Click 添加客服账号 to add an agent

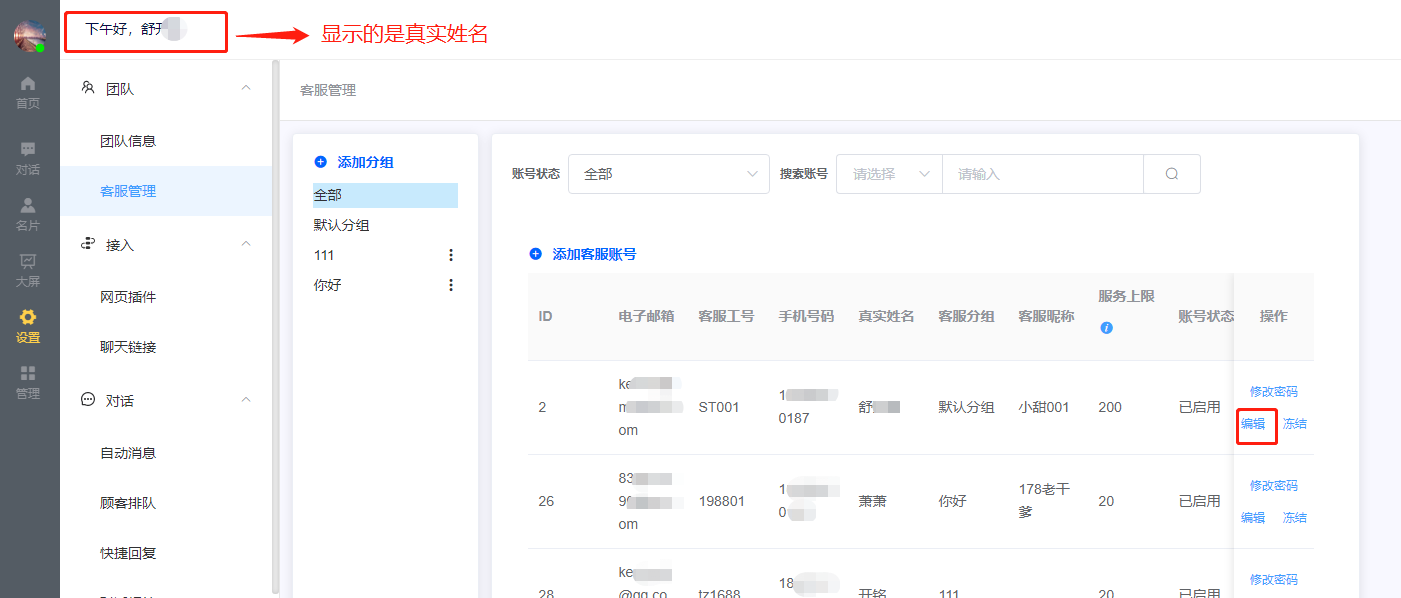(583, 254)
